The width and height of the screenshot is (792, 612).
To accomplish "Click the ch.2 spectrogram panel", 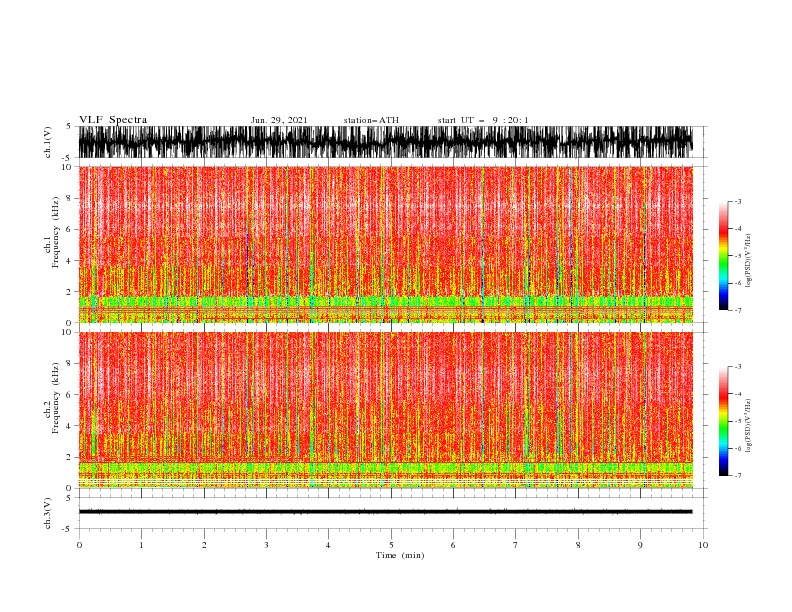I will click(x=385, y=410).
